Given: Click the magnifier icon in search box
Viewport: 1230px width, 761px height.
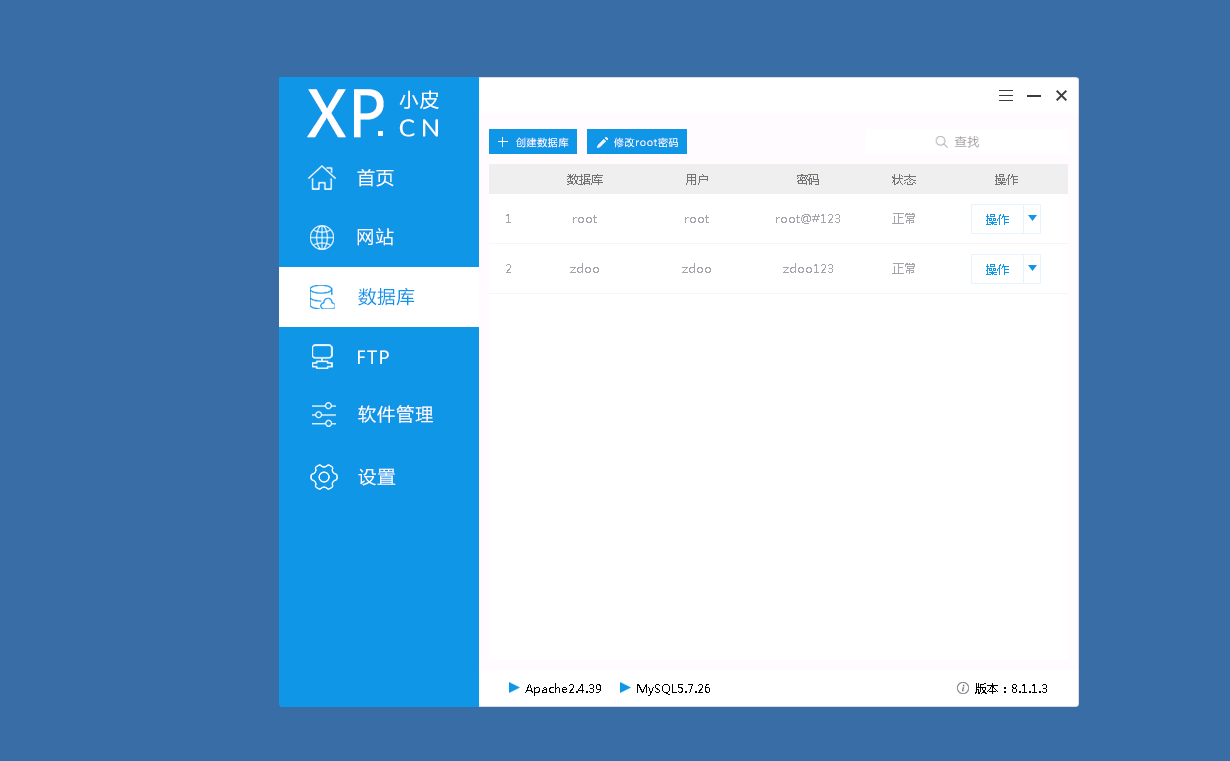Looking at the screenshot, I should coord(941,142).
